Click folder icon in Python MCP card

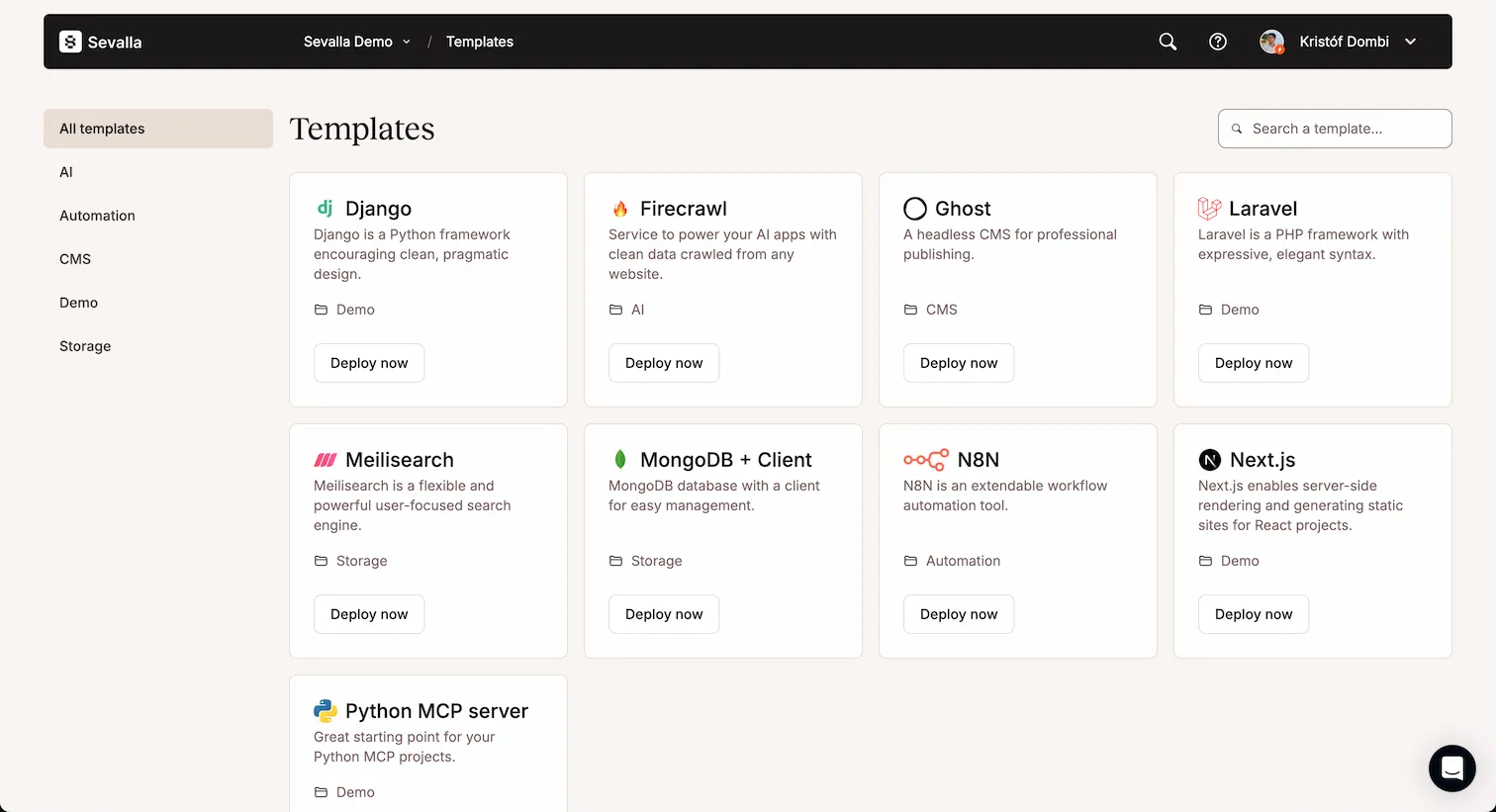[321, 792]
